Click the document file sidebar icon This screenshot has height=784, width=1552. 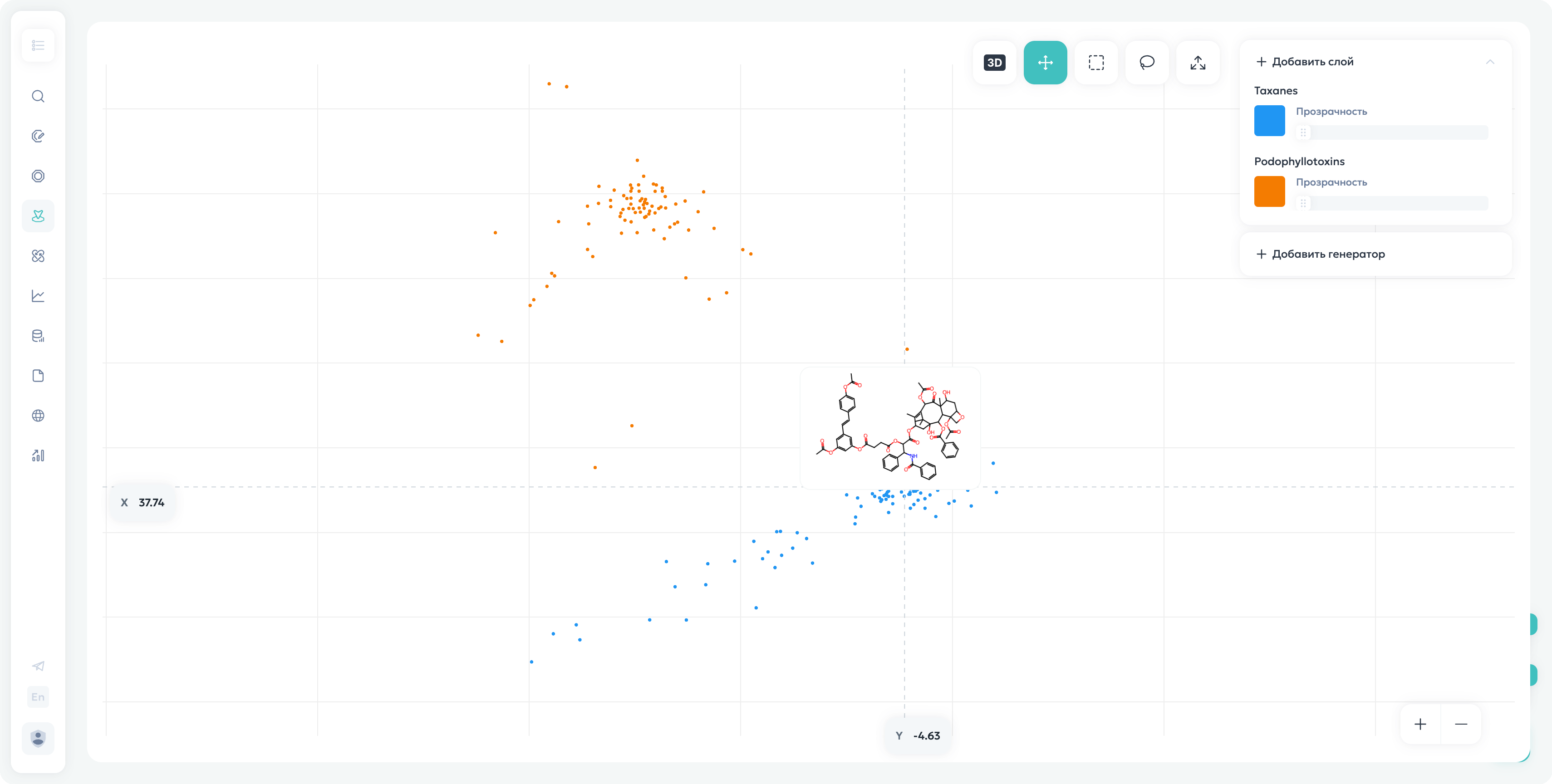(38, 376)
